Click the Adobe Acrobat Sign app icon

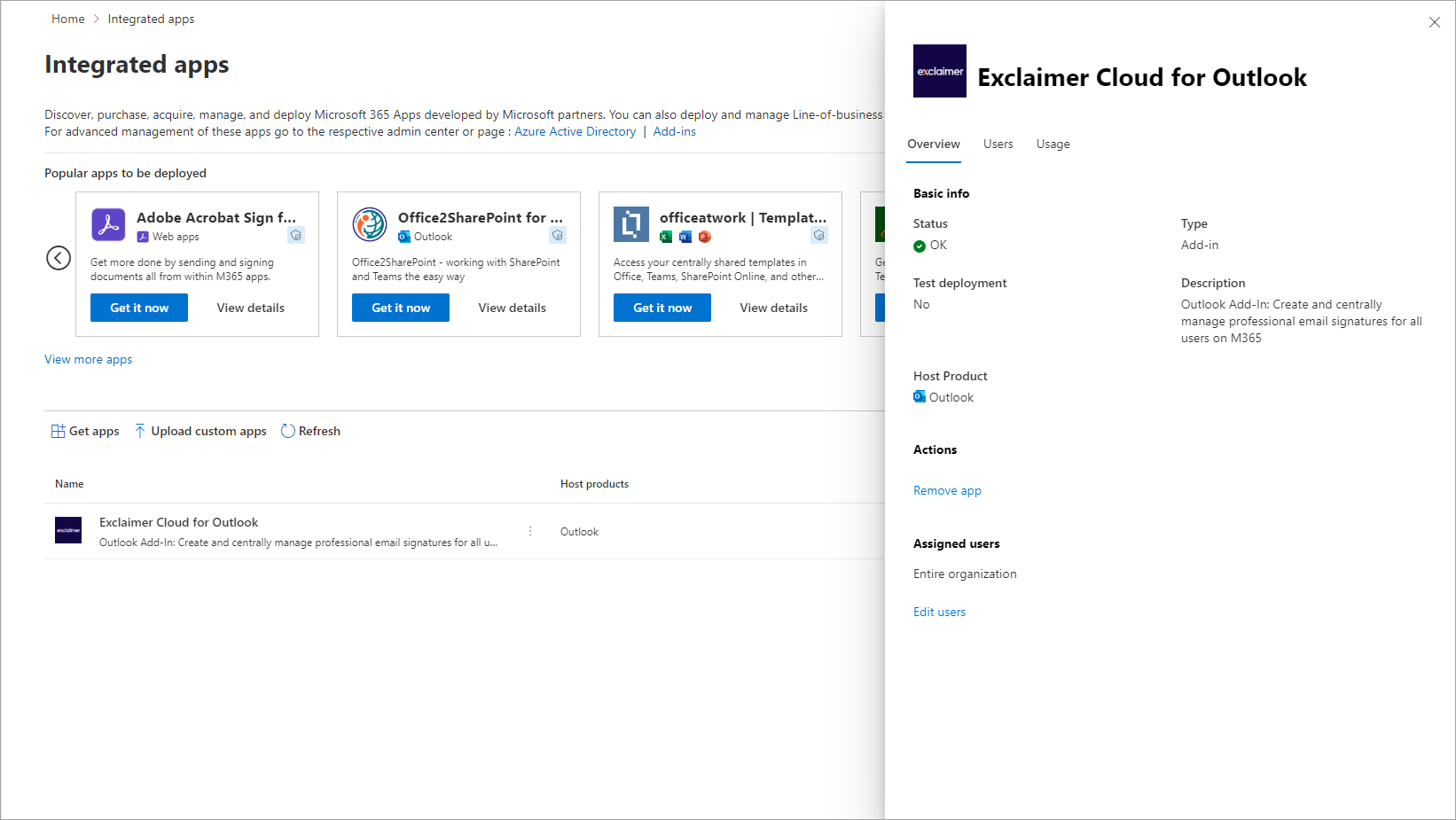(108, 224)
